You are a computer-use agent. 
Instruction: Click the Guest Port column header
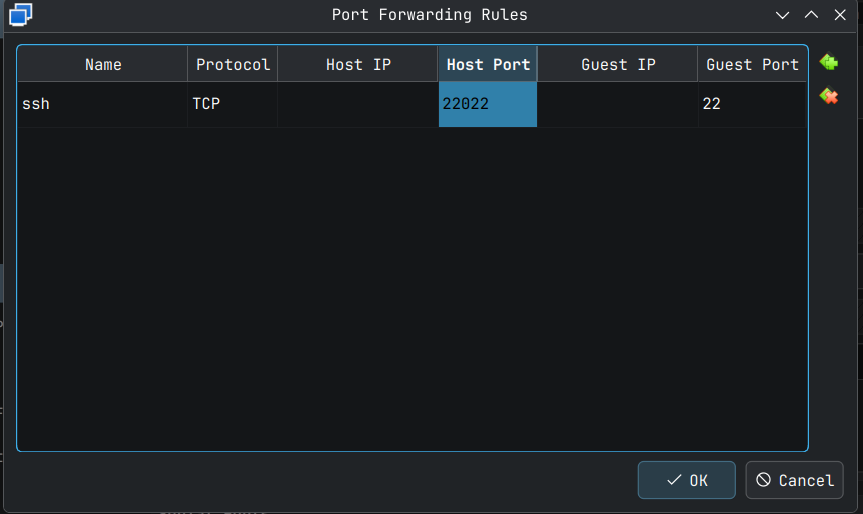[752, 65]
